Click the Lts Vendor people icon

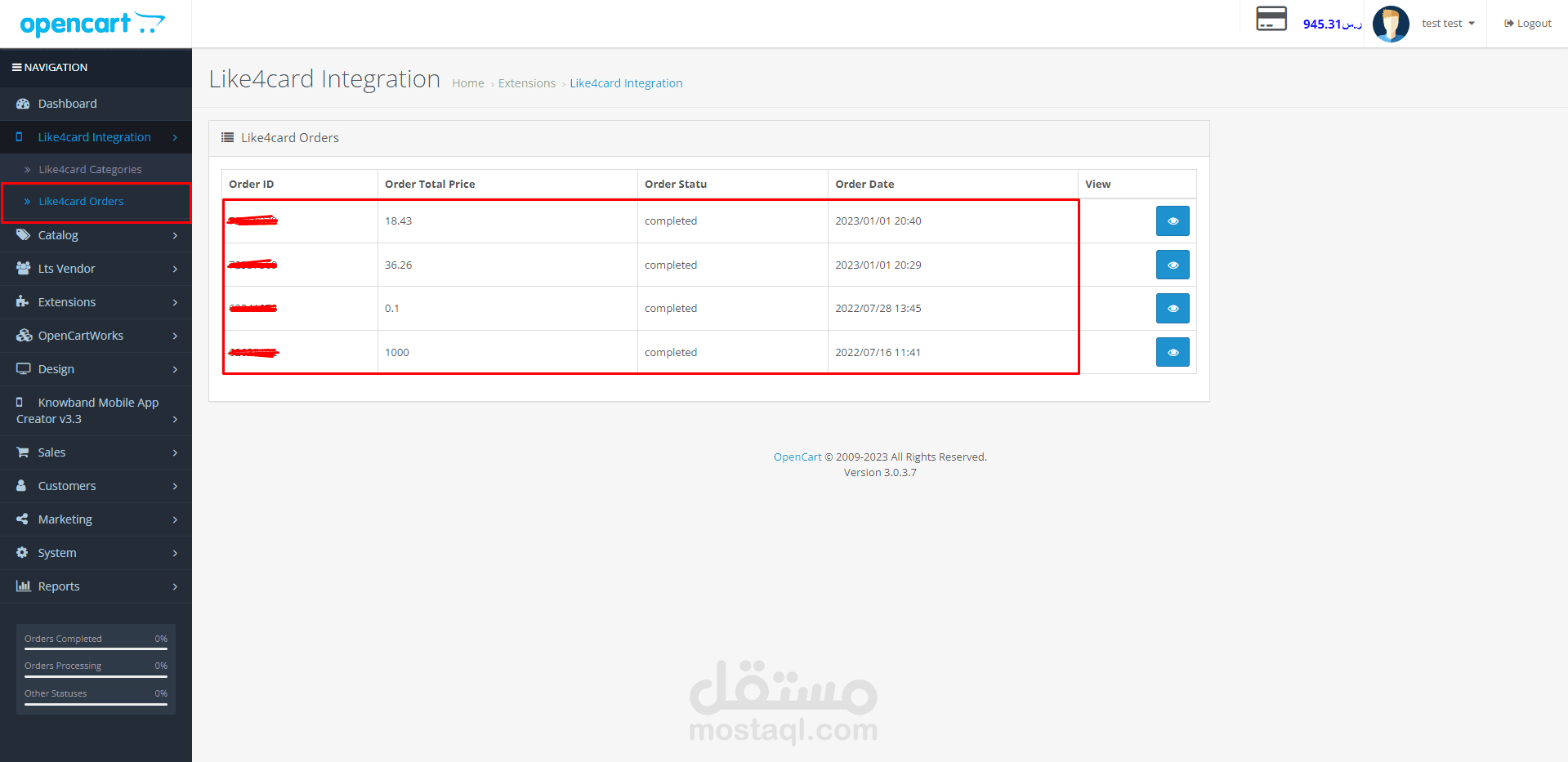(x=23, y=269)
